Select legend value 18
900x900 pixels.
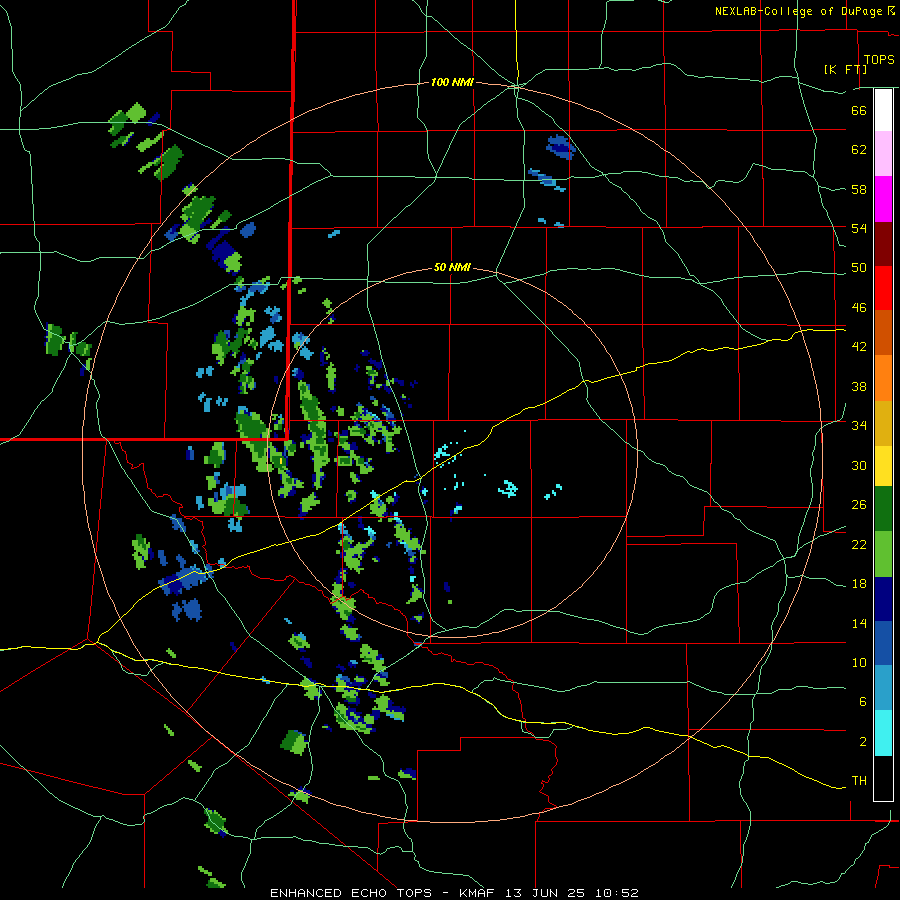(859, 584)
